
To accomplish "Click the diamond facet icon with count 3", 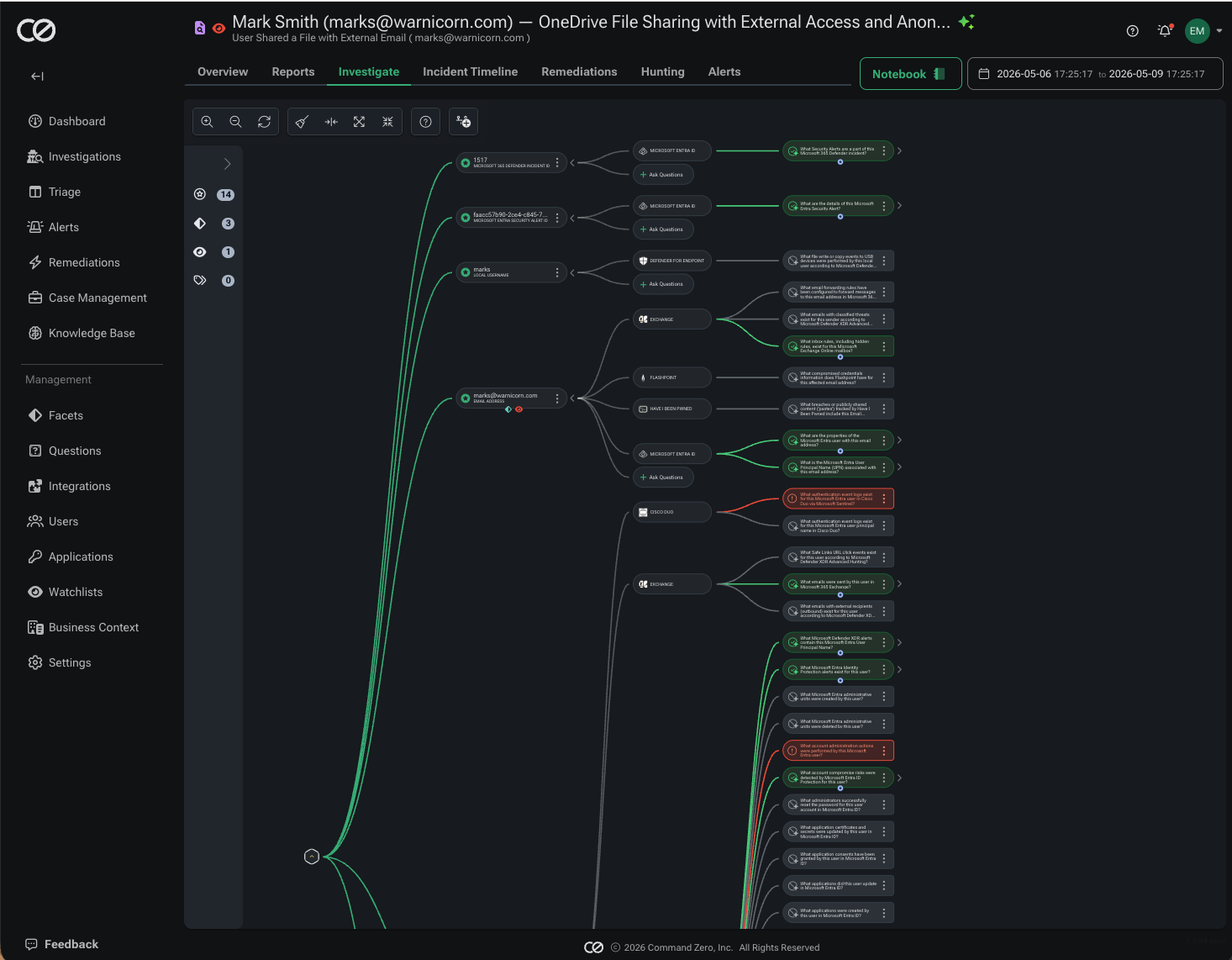I will pos(200,224).
